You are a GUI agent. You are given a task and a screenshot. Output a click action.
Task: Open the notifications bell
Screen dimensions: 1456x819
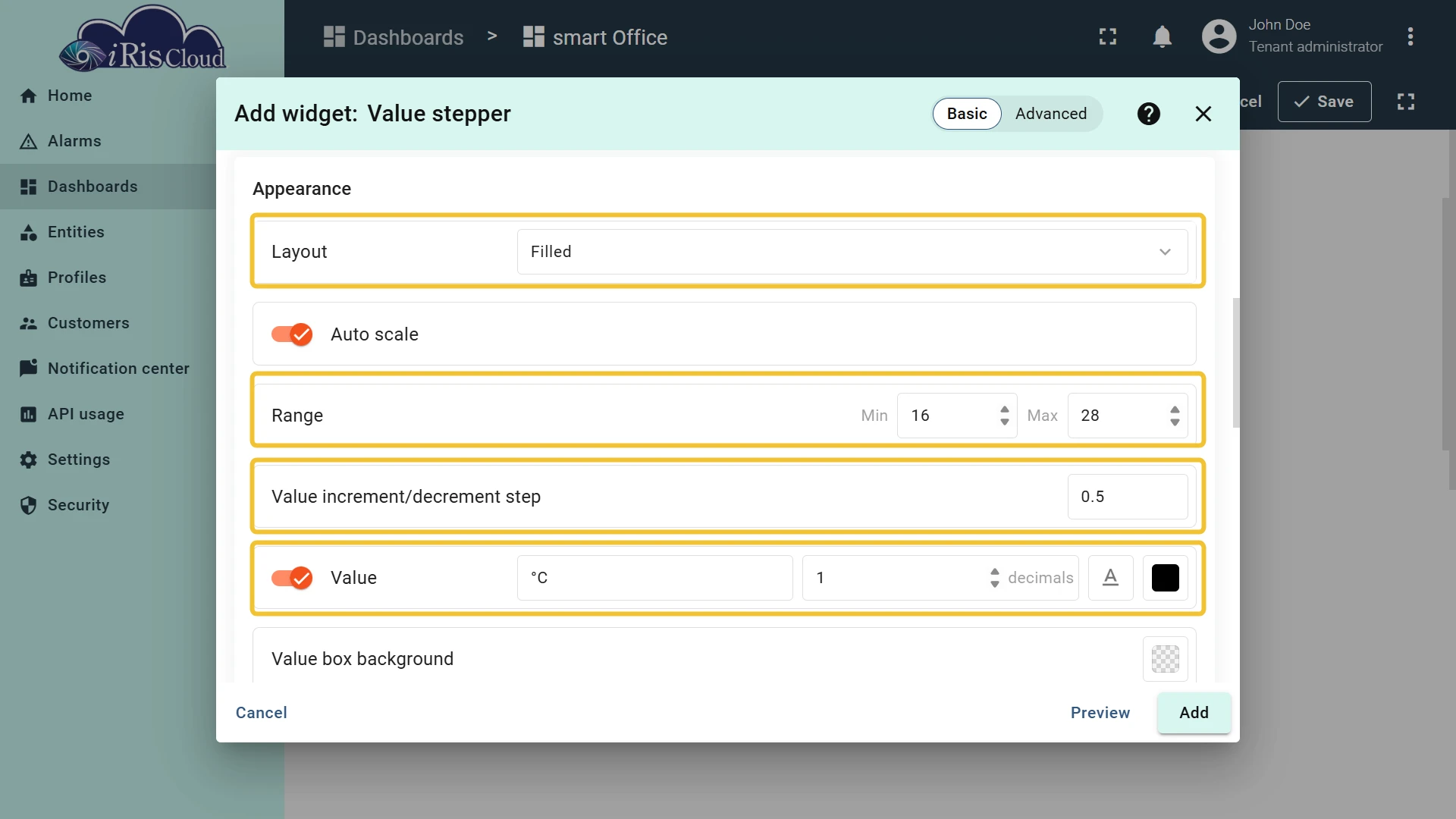click(x=1162, y=36)
